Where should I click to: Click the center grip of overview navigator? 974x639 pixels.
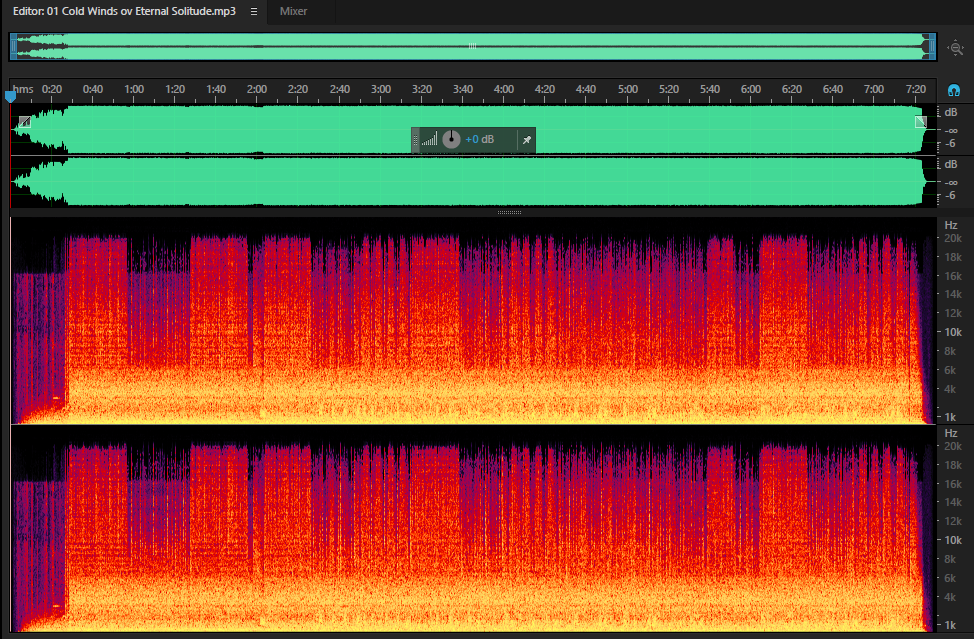tap(473, 46)
